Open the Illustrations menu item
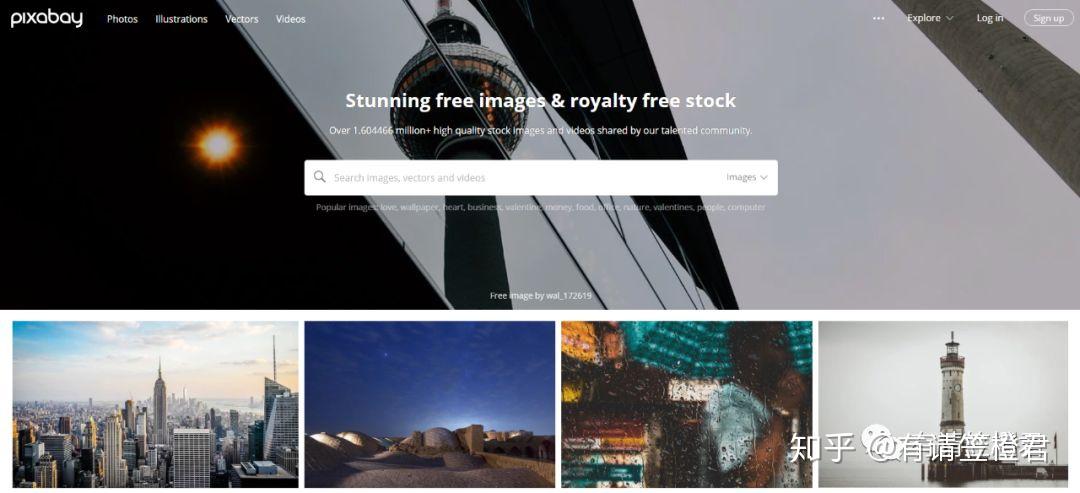Image resolution: width=1080 pixels, height=493 pixels. (x=181, y=19)
